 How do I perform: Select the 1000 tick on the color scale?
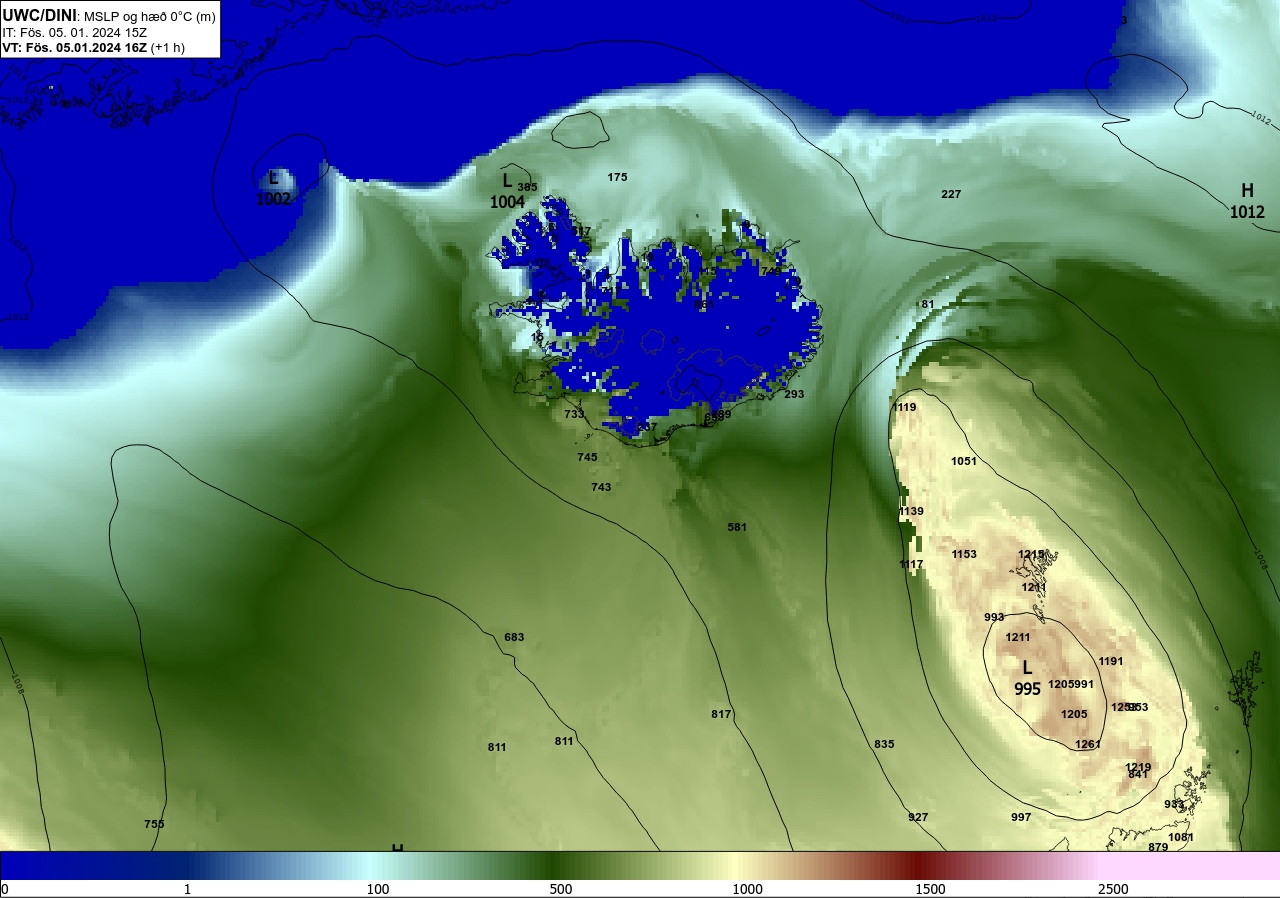coord(747,889)
